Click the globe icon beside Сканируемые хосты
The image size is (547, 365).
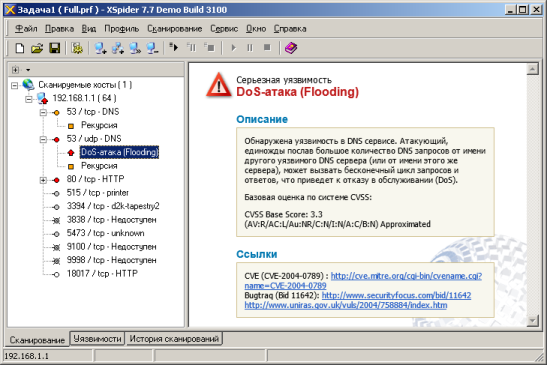pyautogui.click(x=28, y=84)
